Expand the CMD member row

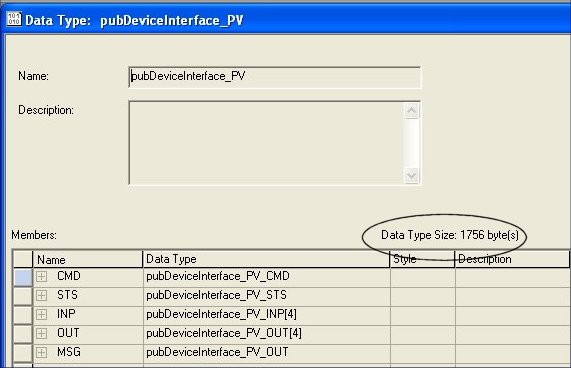pos(42,276)
